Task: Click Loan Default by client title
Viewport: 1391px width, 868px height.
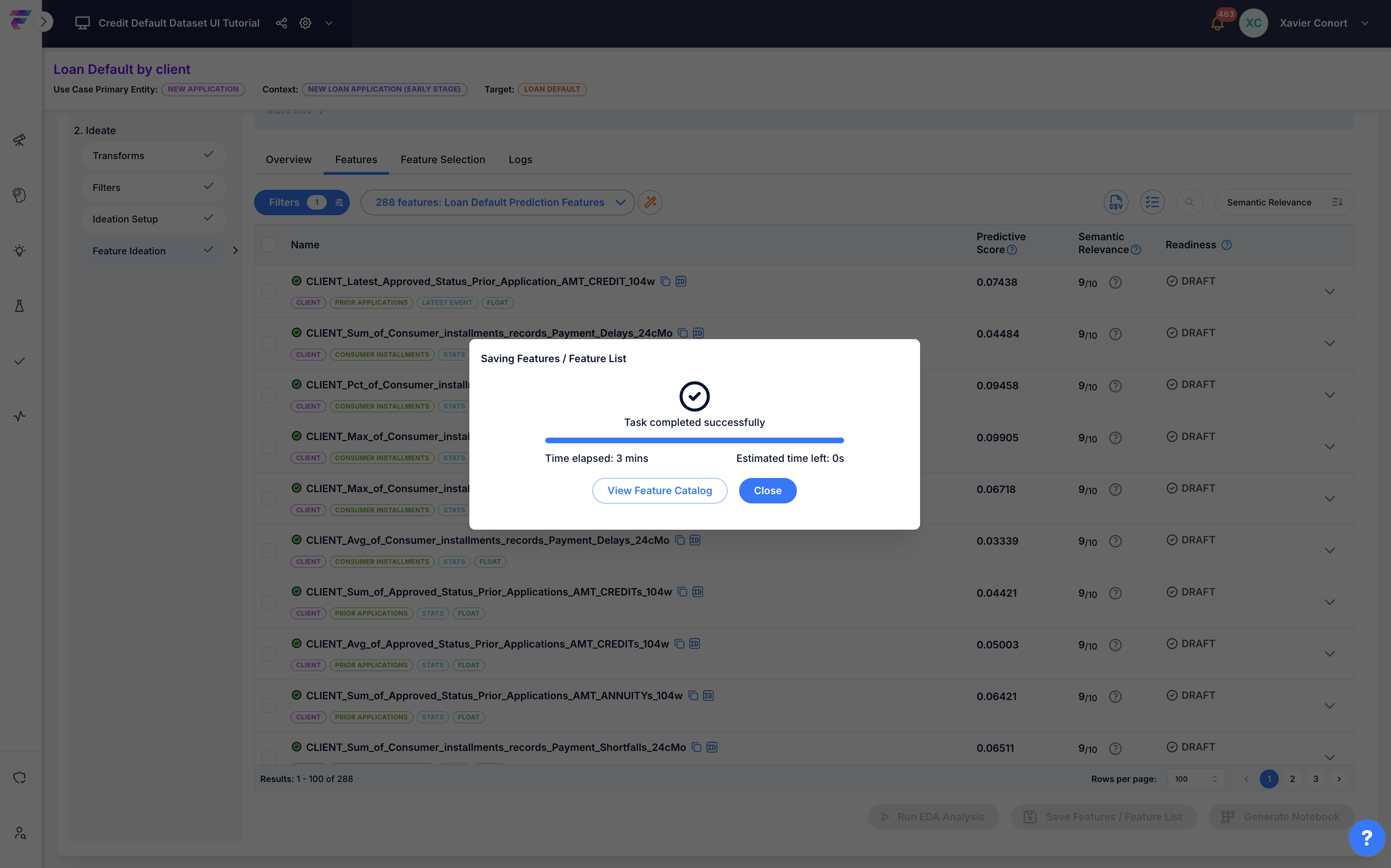Action: (x=122, y=69)
